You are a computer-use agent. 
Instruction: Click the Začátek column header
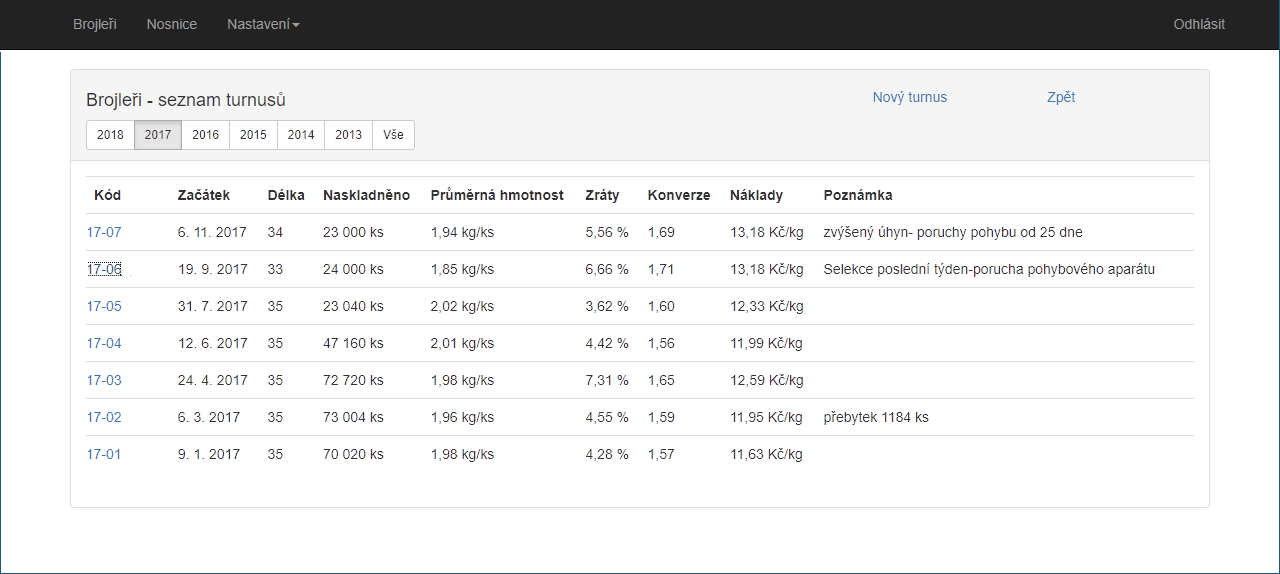204,195
